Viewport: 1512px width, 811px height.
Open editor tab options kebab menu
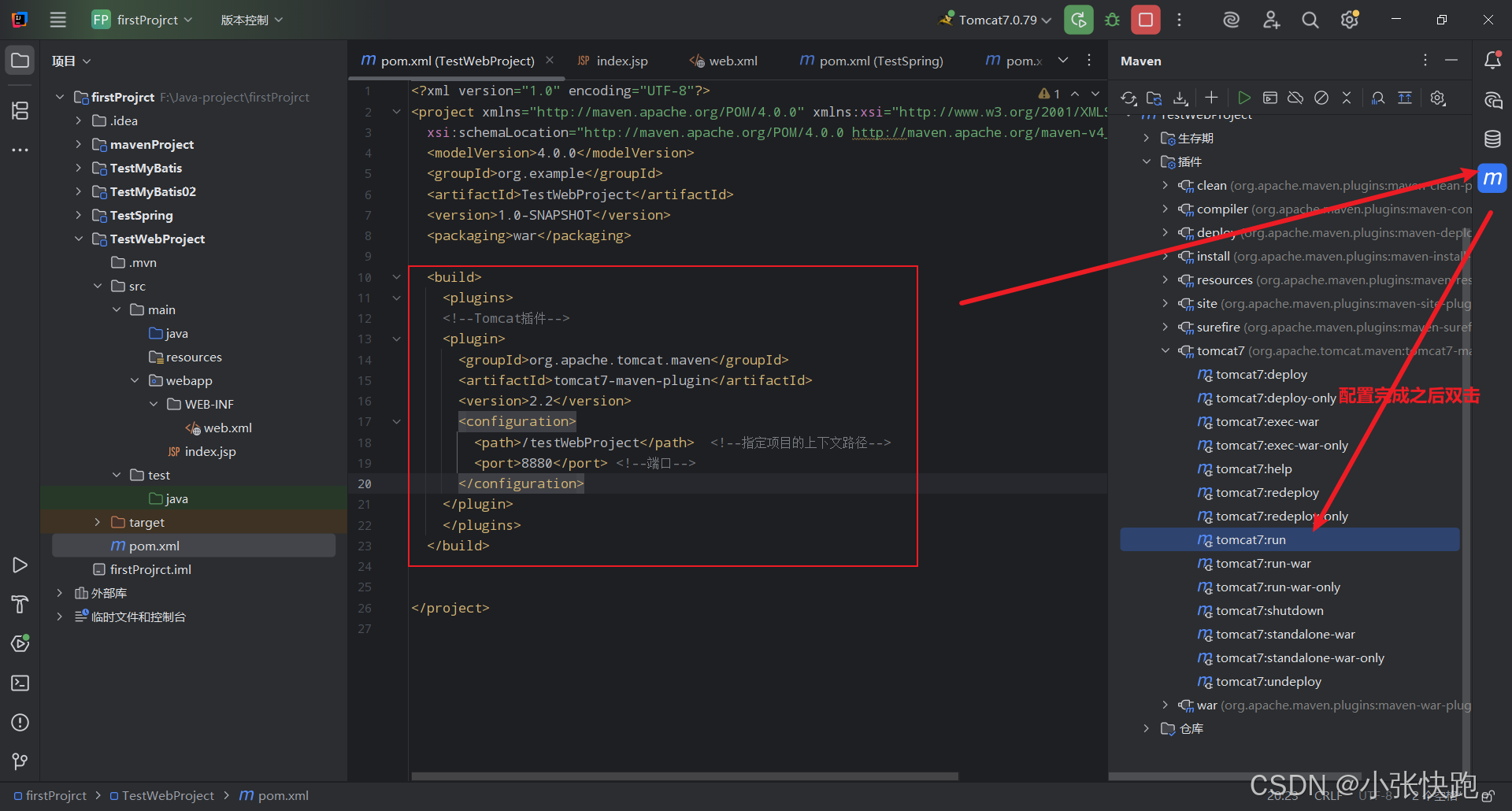[1089, 61]
